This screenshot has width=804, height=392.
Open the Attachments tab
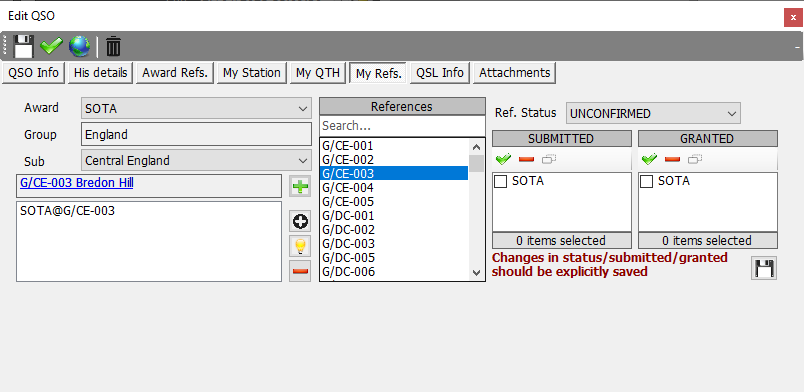pyautogui.click(x=514, y=73)
